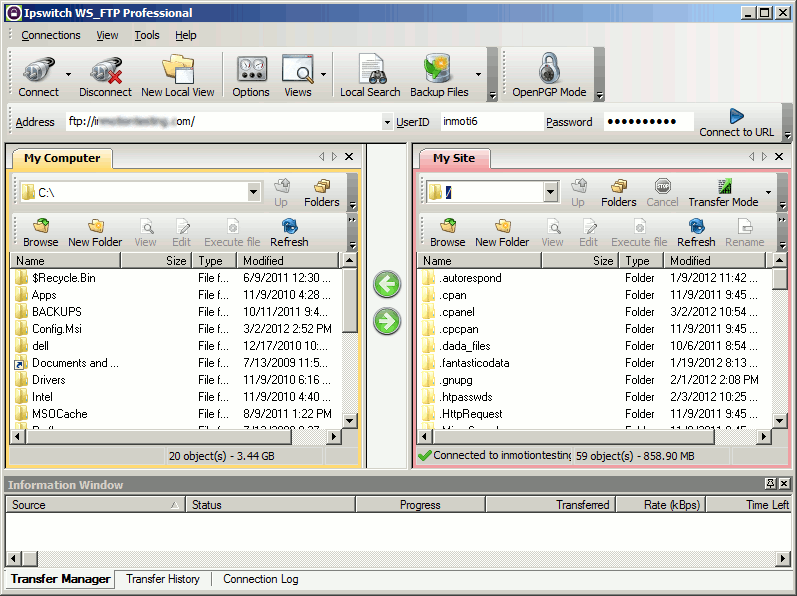
Task: Open the Tools menu
Action: click(x=147, y=35)
